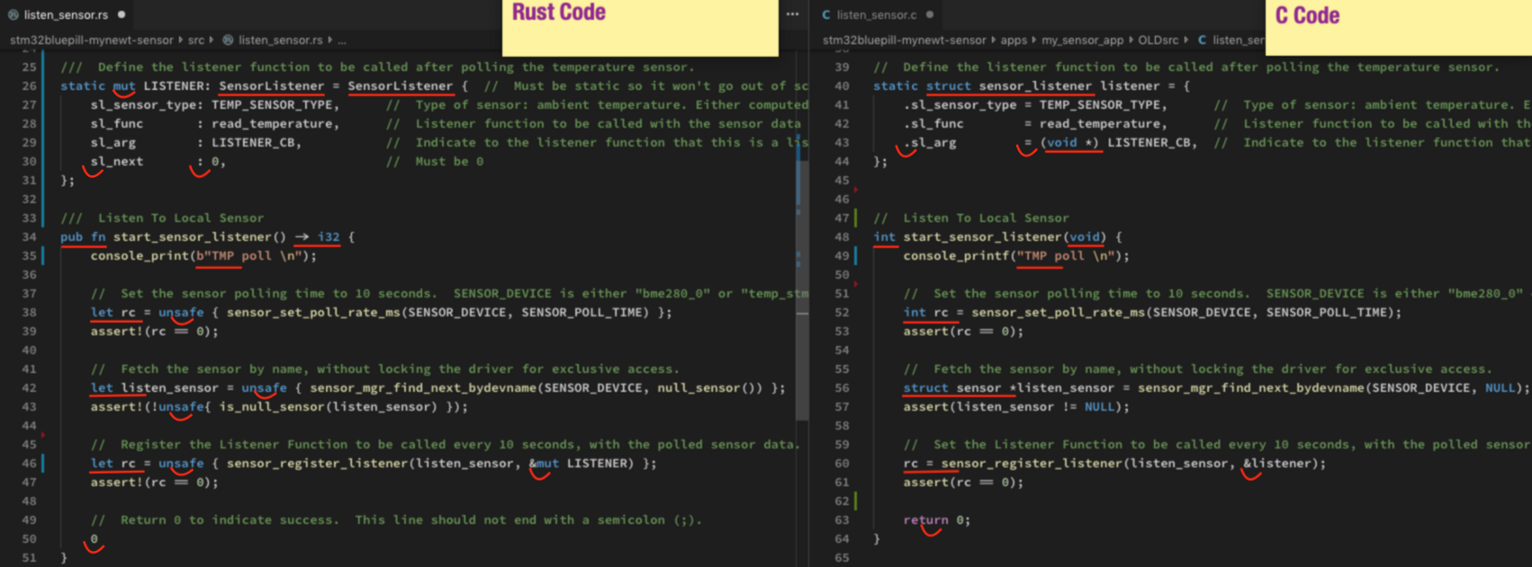1532x567 pixels.
Task: Expand the trailing ellipsis in Rust breadcrumb
Action: tap(341, 40)
